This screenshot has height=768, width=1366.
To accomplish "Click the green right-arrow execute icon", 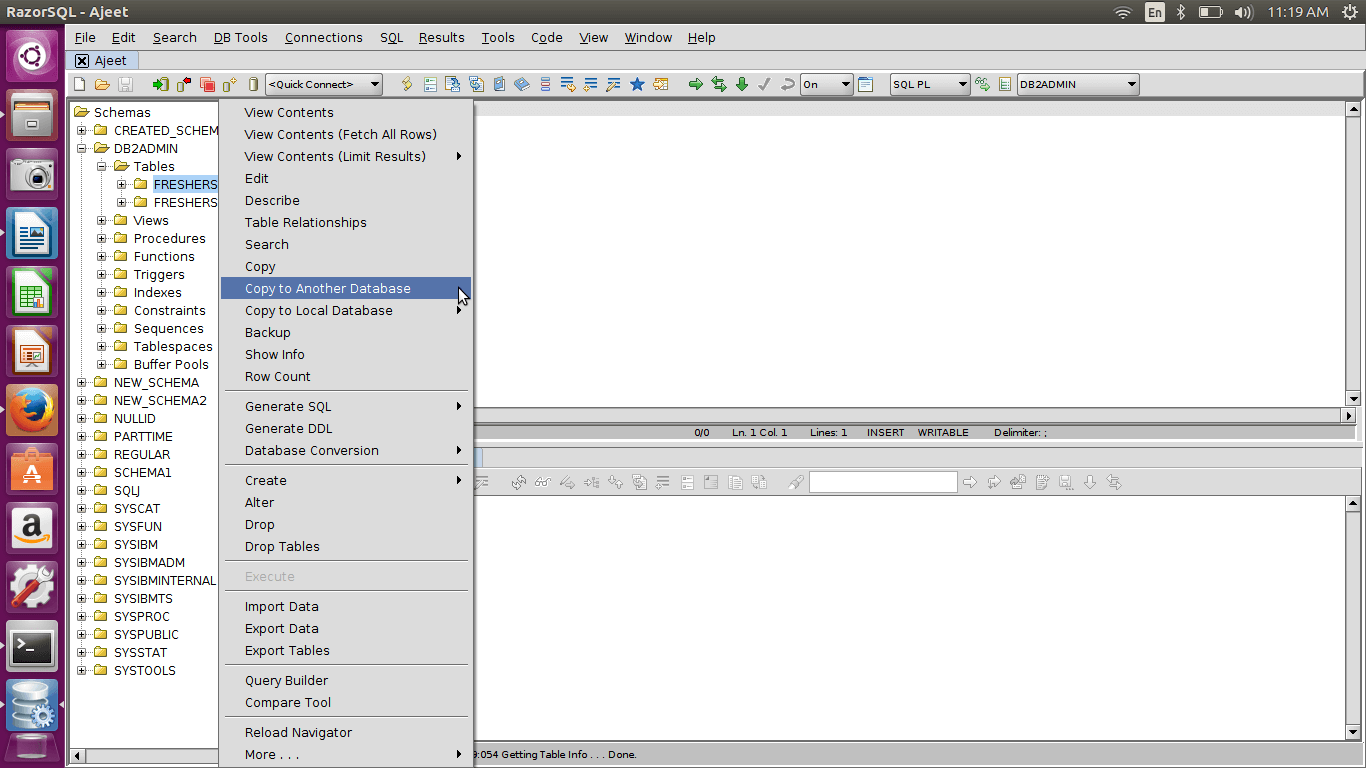I will click(x=695, y=85).
